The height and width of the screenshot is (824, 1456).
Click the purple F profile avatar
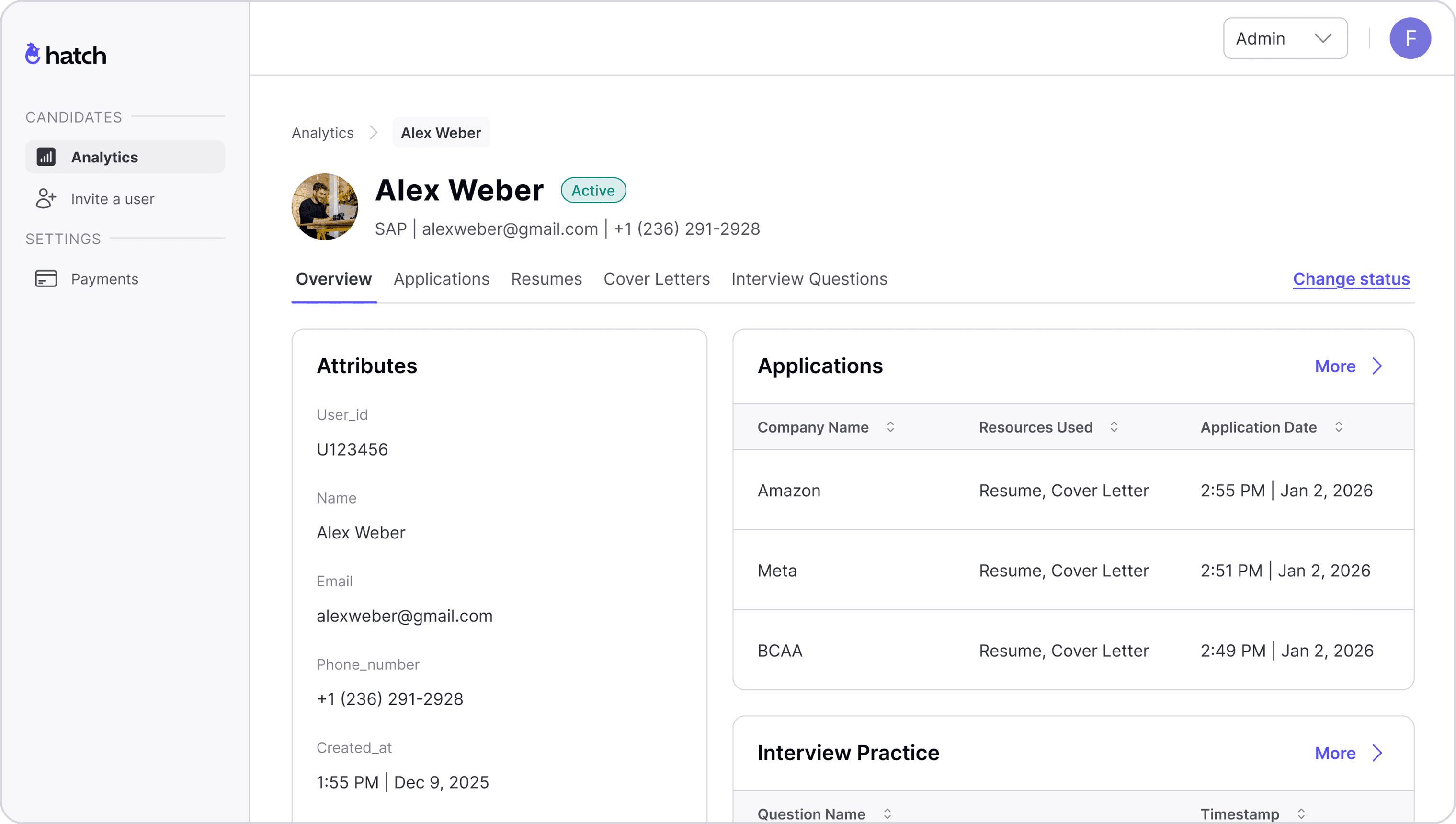pos(1410,38)
